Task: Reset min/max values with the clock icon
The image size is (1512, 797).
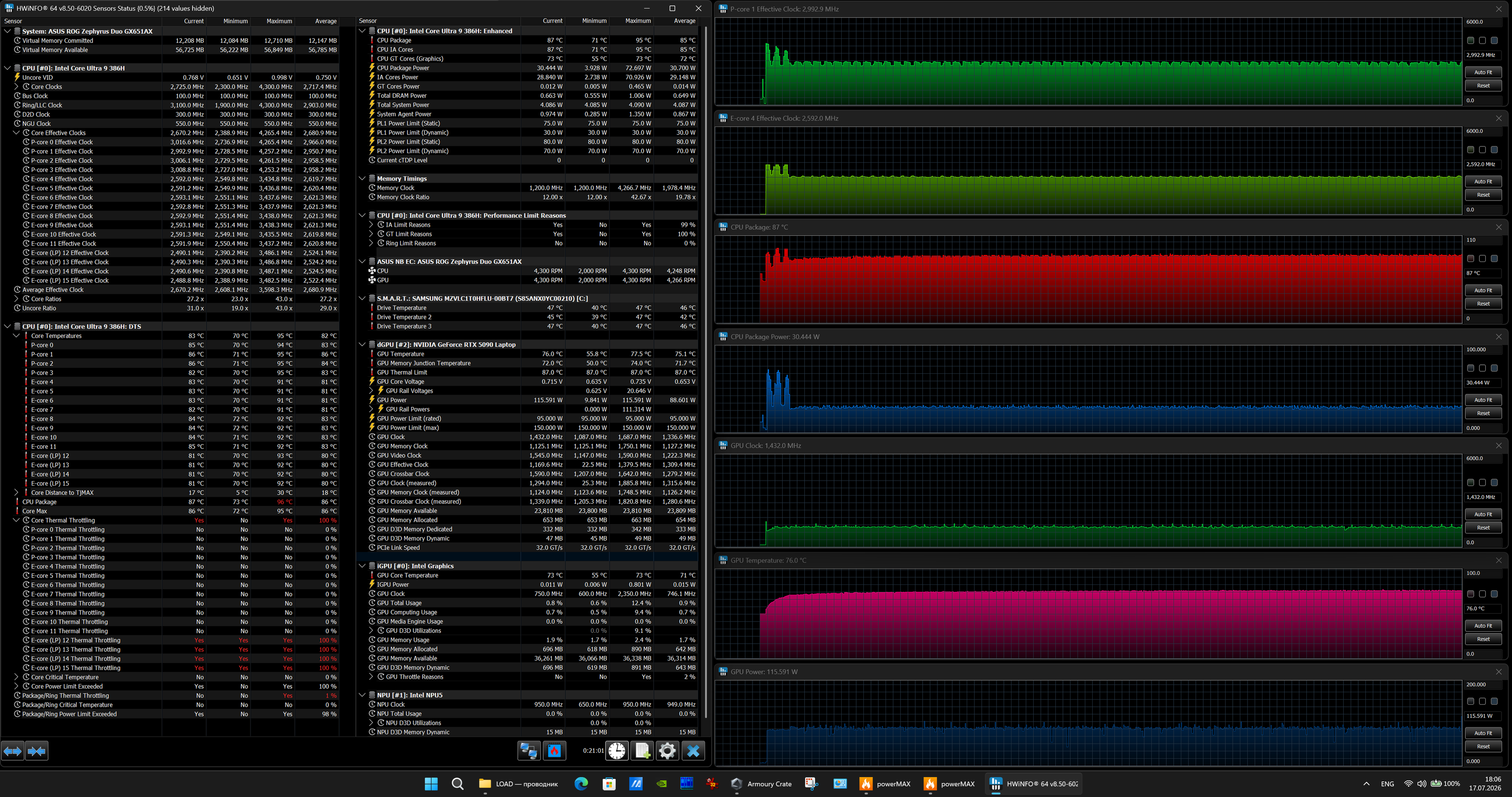Action: point(617,751)
